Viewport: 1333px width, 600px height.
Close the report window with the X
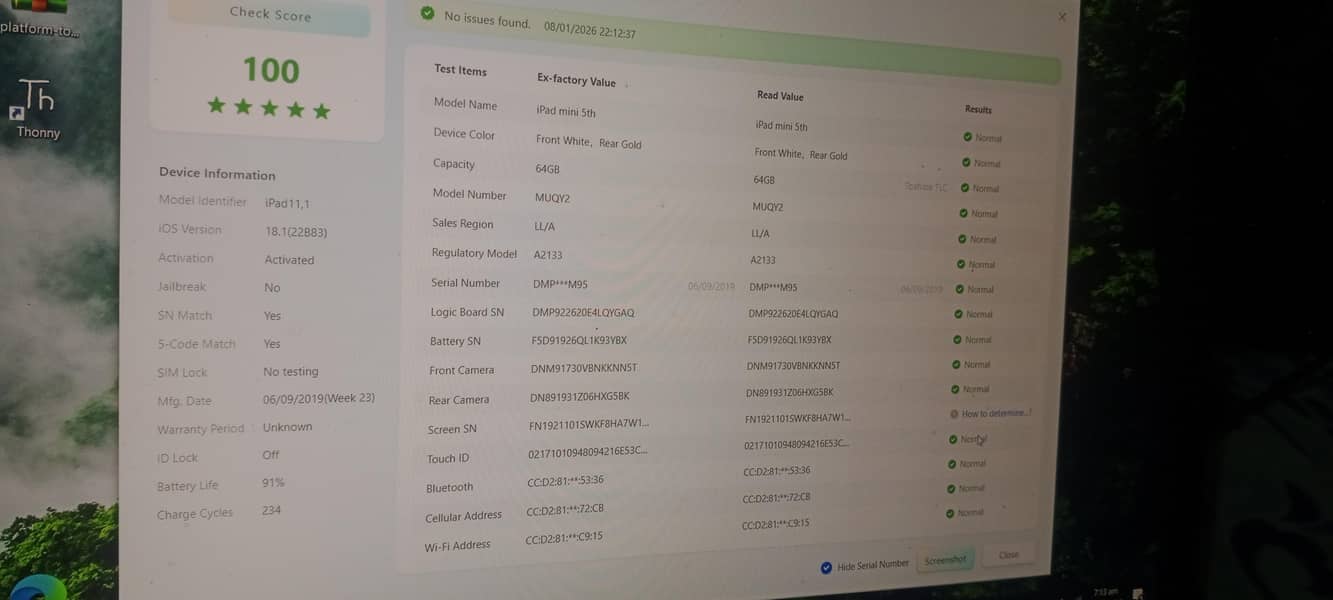coord(1062,17)
